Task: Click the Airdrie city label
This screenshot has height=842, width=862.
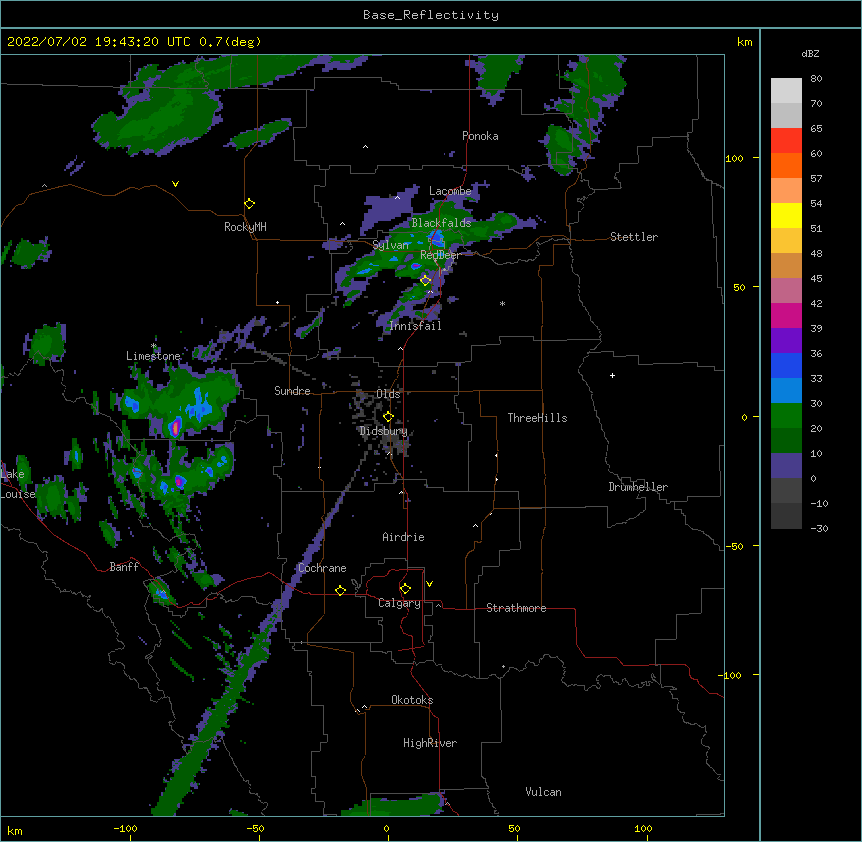Action: coord(403,537)
